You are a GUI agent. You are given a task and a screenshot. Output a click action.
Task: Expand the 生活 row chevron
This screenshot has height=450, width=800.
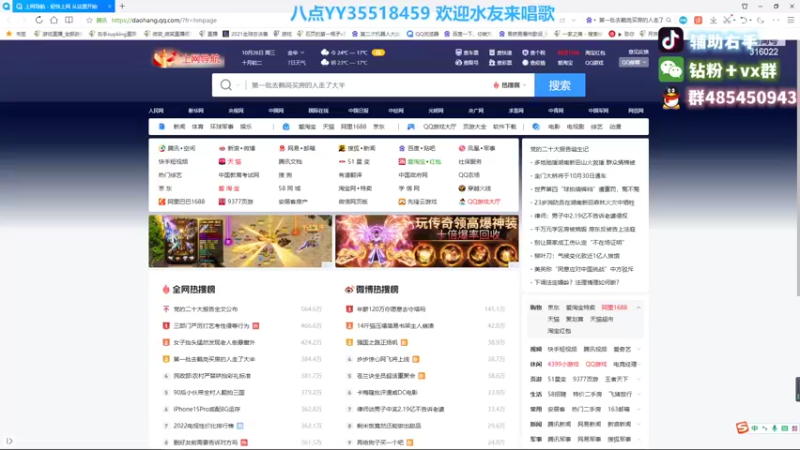click(638, 394)
